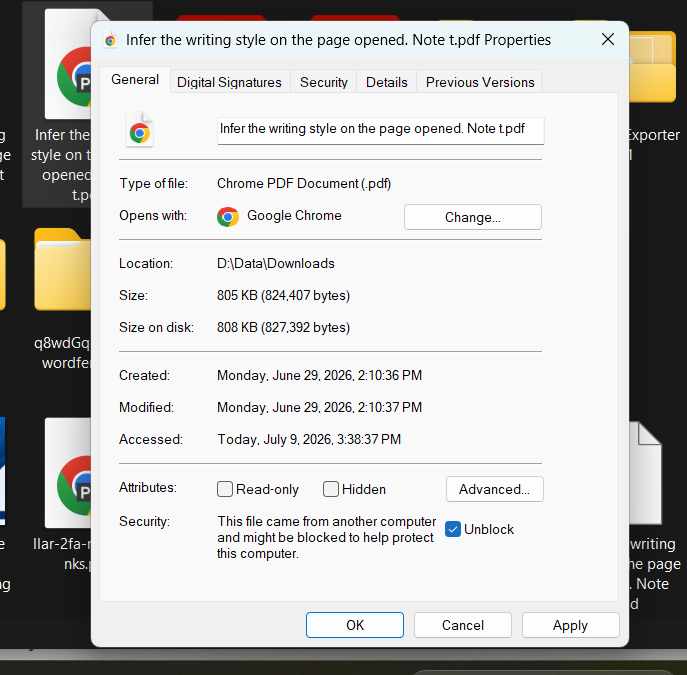Select the llar-2fa PDF file icon
This screenshot has width=687, height=675.
(68, 473)
